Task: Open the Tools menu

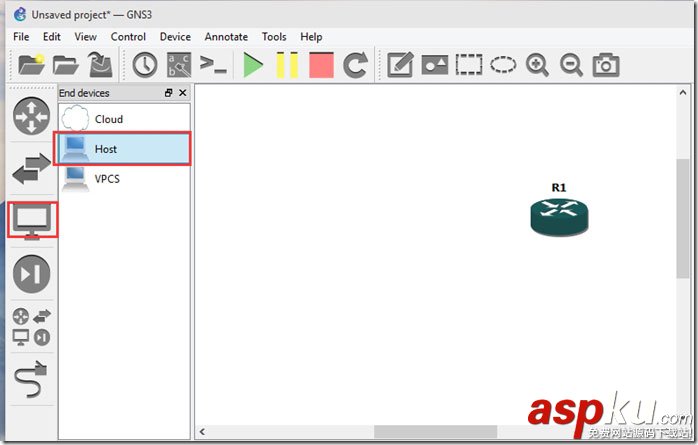Action: tap(274, 37)
